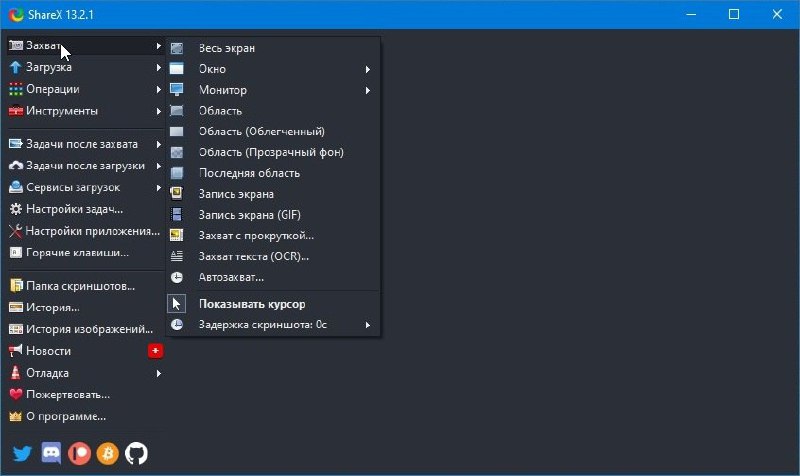This screenshot has height=476, width=800.
Task: Click the tools icon of Настройки приложения
Action: click(x=16, y=231)
